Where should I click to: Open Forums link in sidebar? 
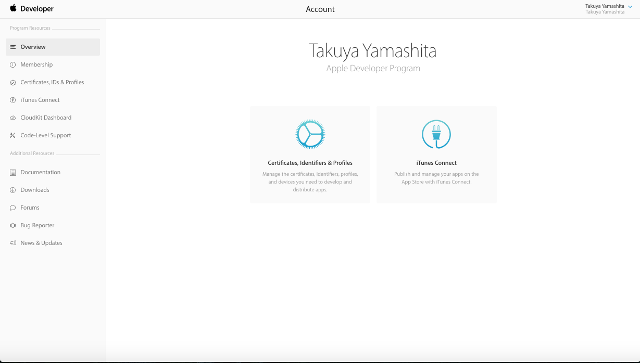[30, 207]
